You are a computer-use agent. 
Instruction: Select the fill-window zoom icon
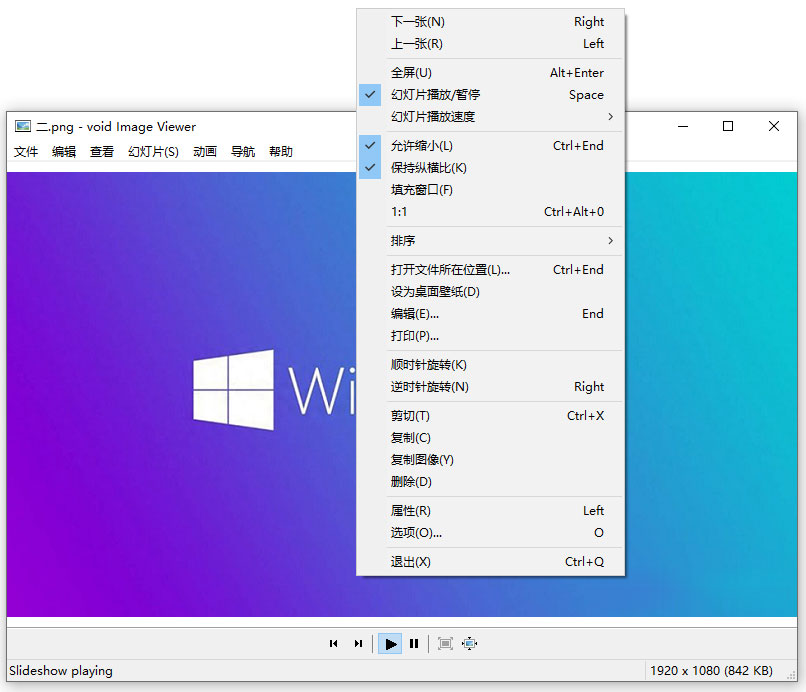click(470, 643)
